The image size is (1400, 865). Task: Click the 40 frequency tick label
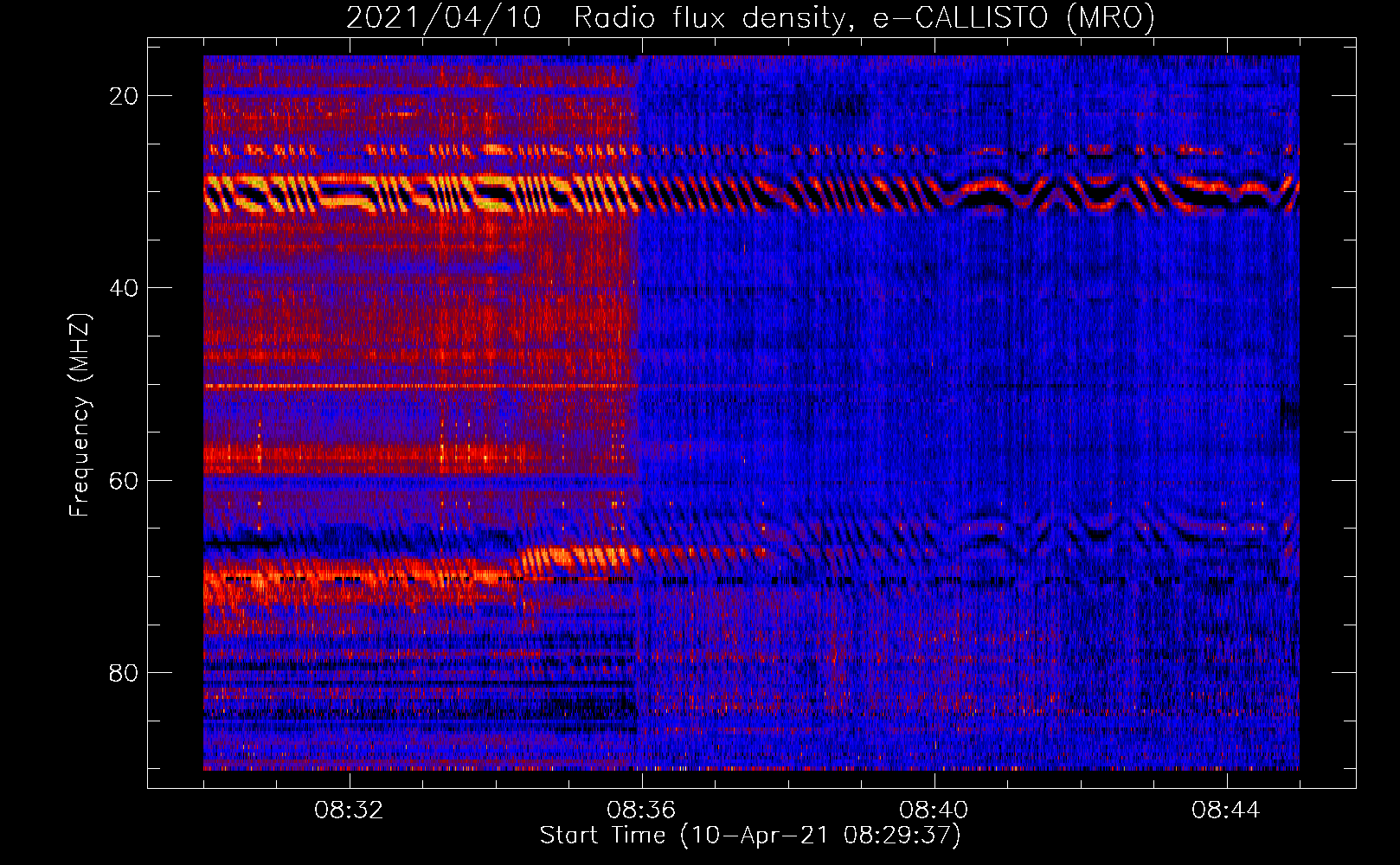(x=124, y=288)
